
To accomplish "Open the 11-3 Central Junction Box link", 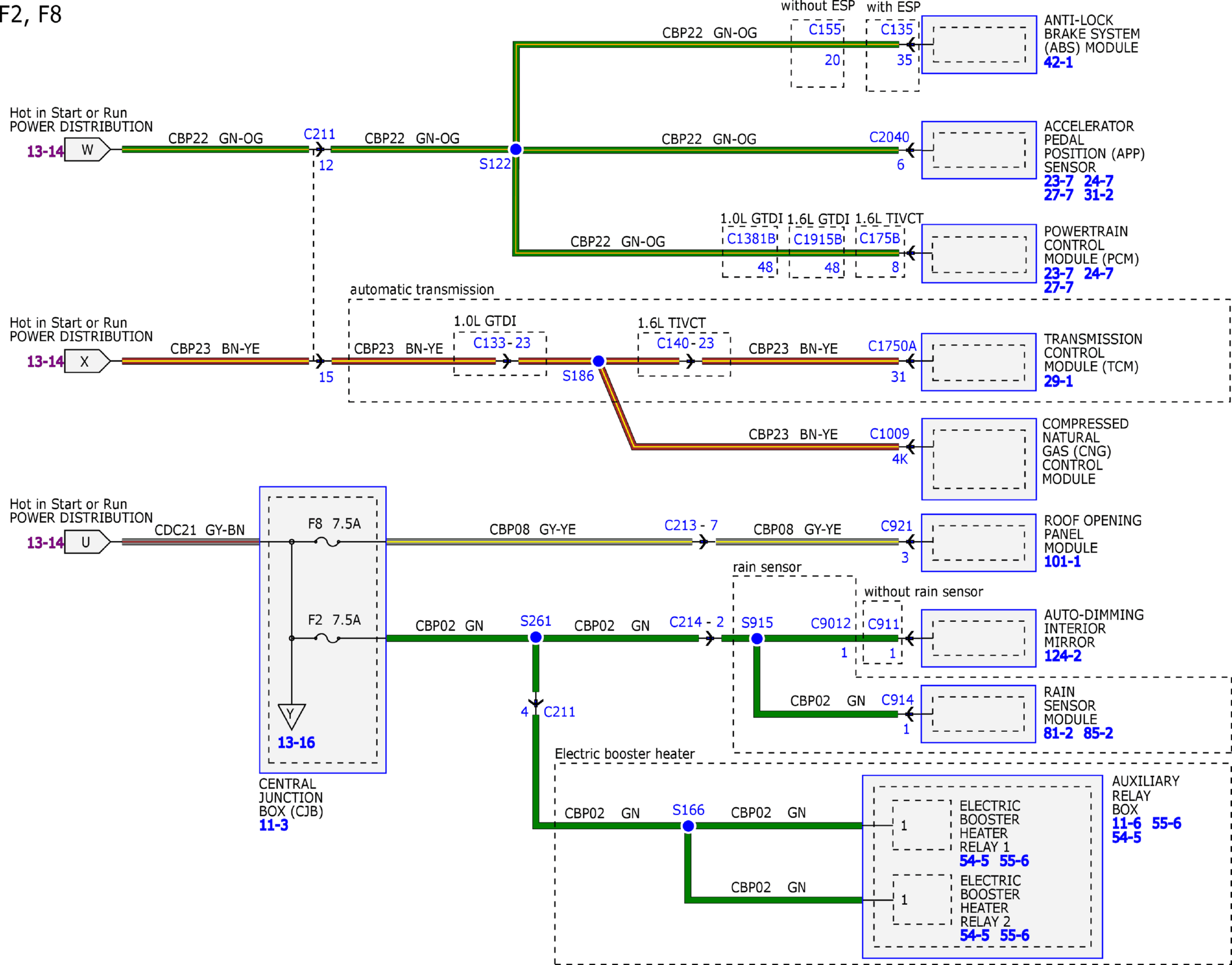I will (x=274, y=826).
